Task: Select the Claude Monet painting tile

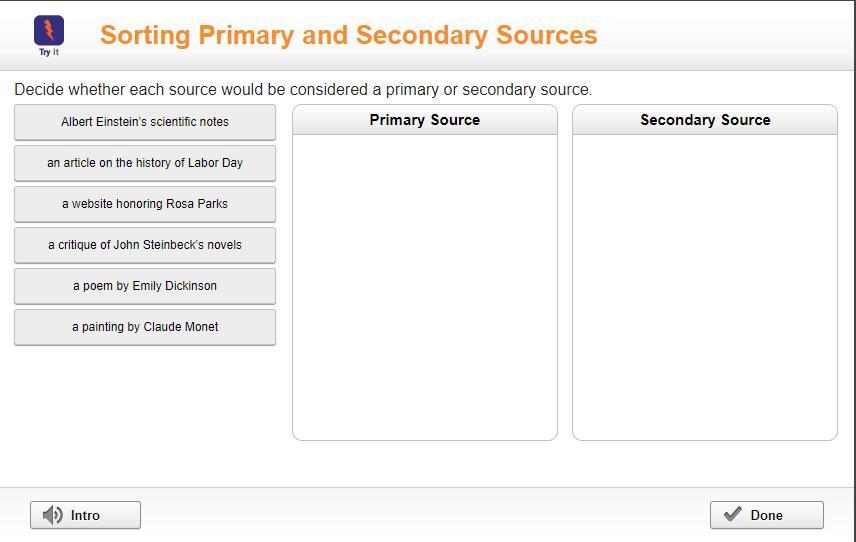Action: click(x=145, y=327)
